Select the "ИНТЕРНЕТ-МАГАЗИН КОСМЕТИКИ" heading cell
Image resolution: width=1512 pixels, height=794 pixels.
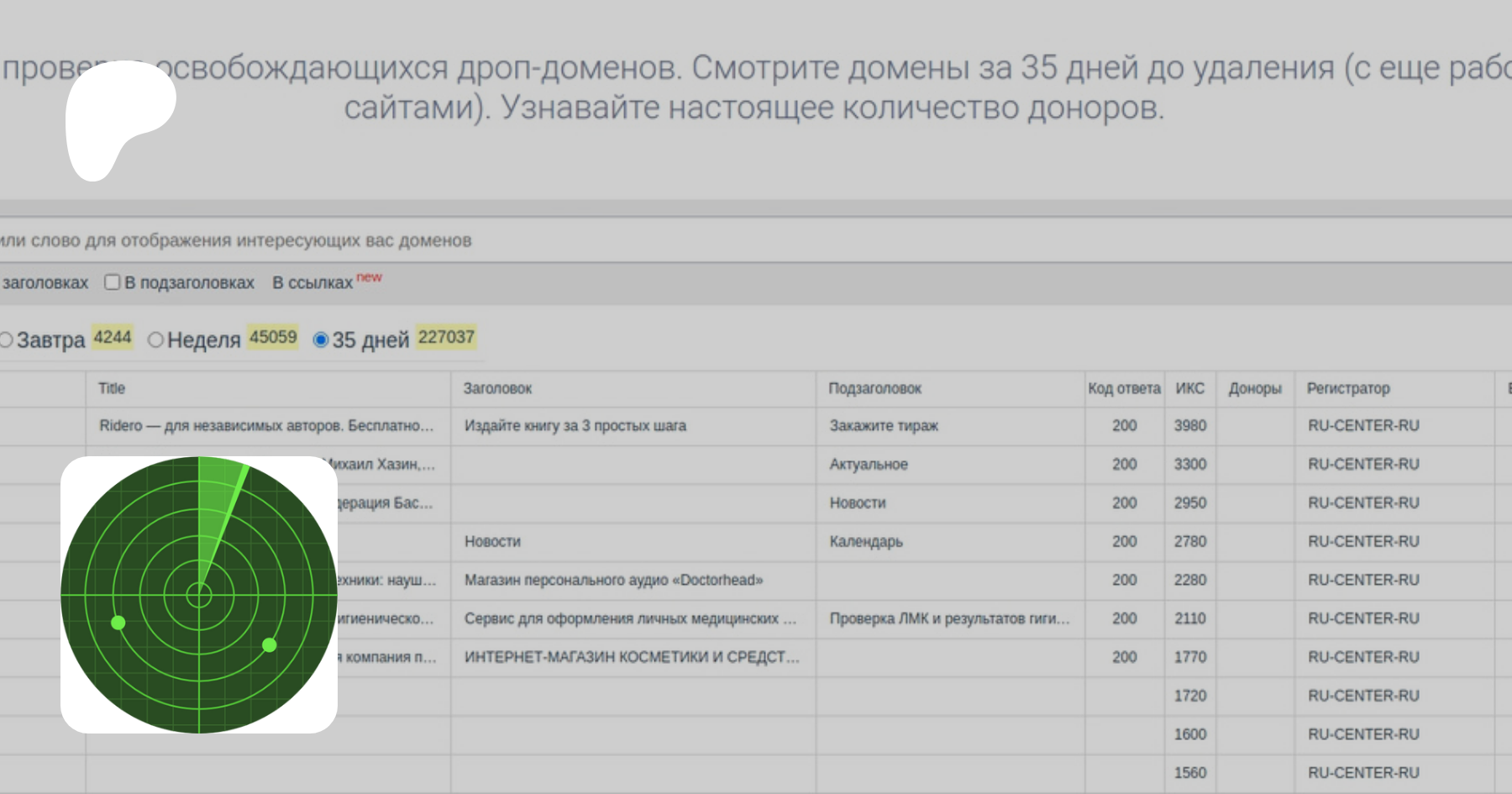pos(632,657)
